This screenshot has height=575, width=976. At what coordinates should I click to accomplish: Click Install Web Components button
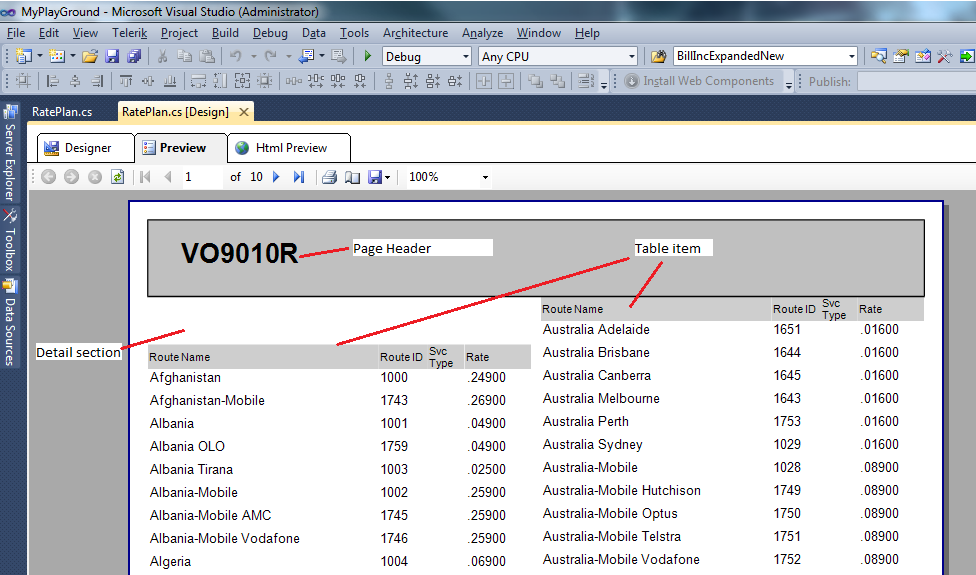(700, 81)
